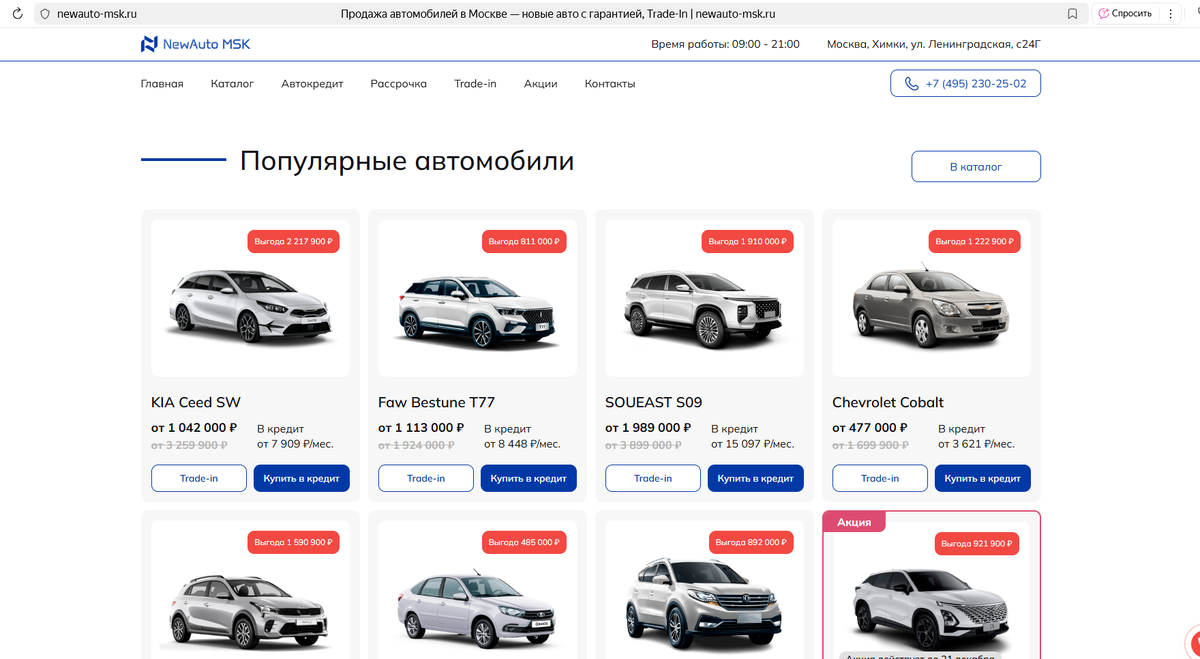Image resolution: width=1200 pixels, height=659 pixels.
Task: Open the browser three-dot menu
Action: [x=1170, y=14]
